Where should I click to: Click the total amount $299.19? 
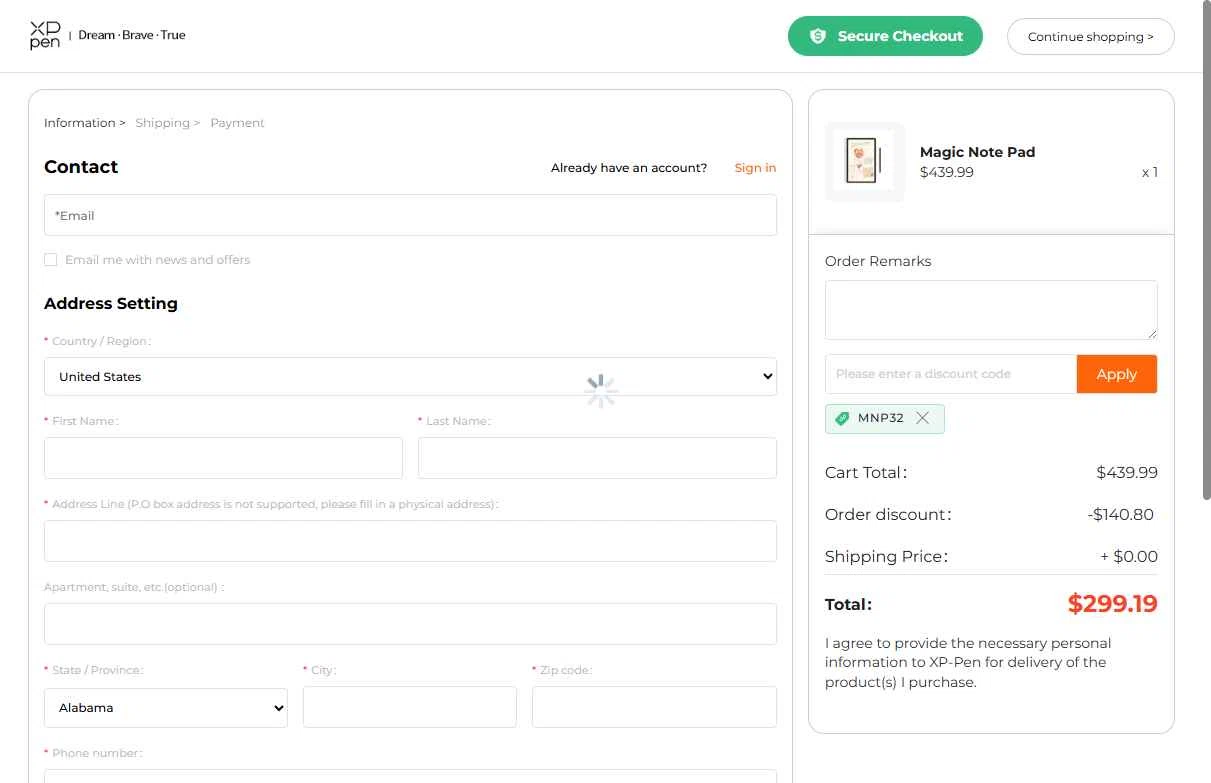point(1112,604)
